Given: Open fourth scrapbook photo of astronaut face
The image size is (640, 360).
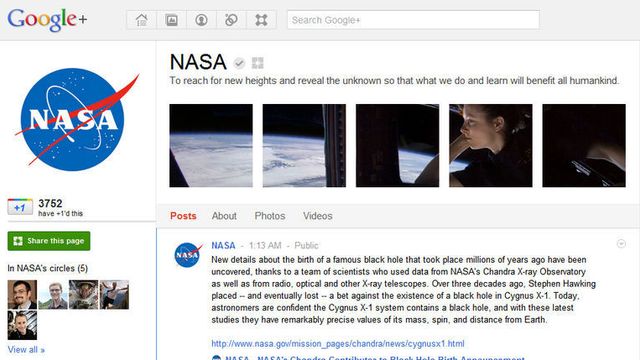Looking at the screenshot, I should pos(491,146).
